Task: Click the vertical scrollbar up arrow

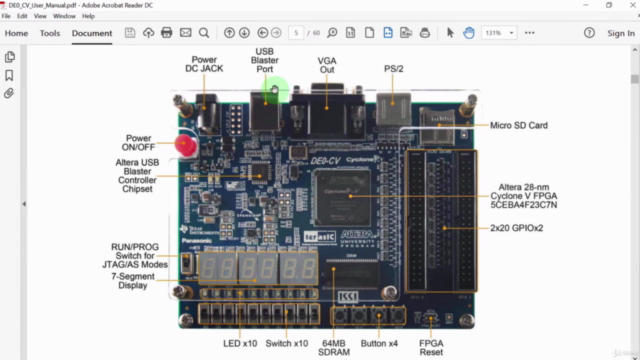Action: tap(635, 50)
